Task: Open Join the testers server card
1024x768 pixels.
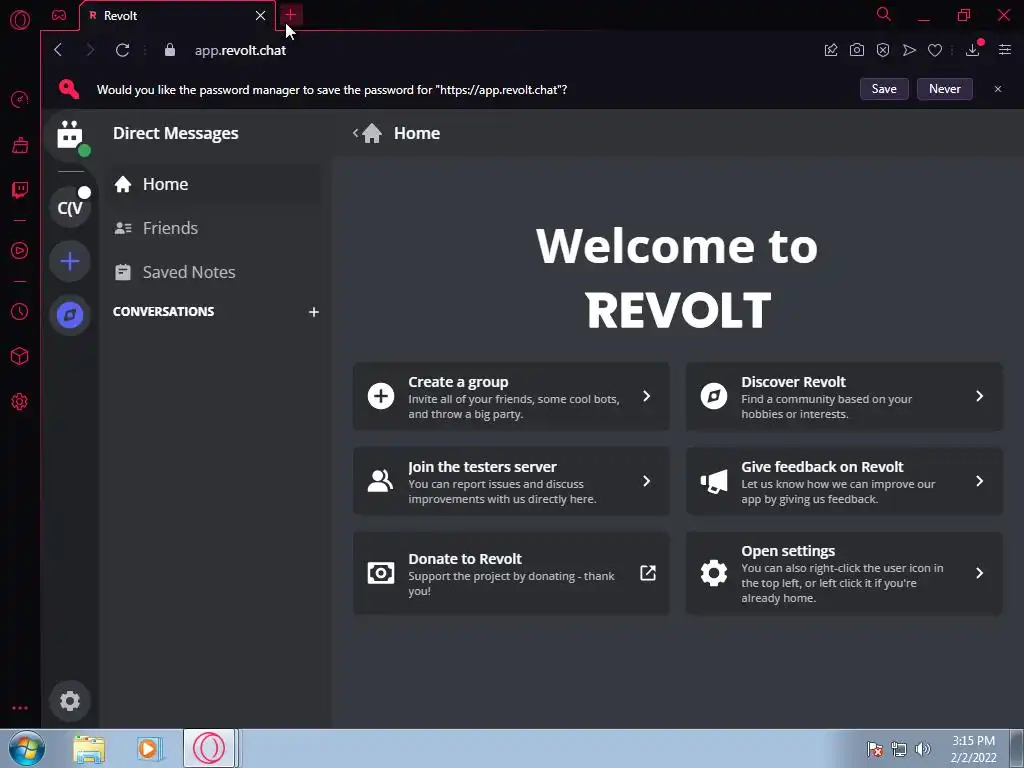Action: click(511, 481)
